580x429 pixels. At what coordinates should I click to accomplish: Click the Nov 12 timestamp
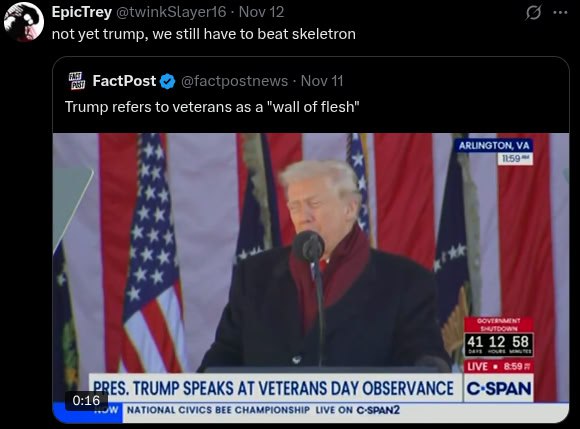pyautogui.click(x=261, y=12)
